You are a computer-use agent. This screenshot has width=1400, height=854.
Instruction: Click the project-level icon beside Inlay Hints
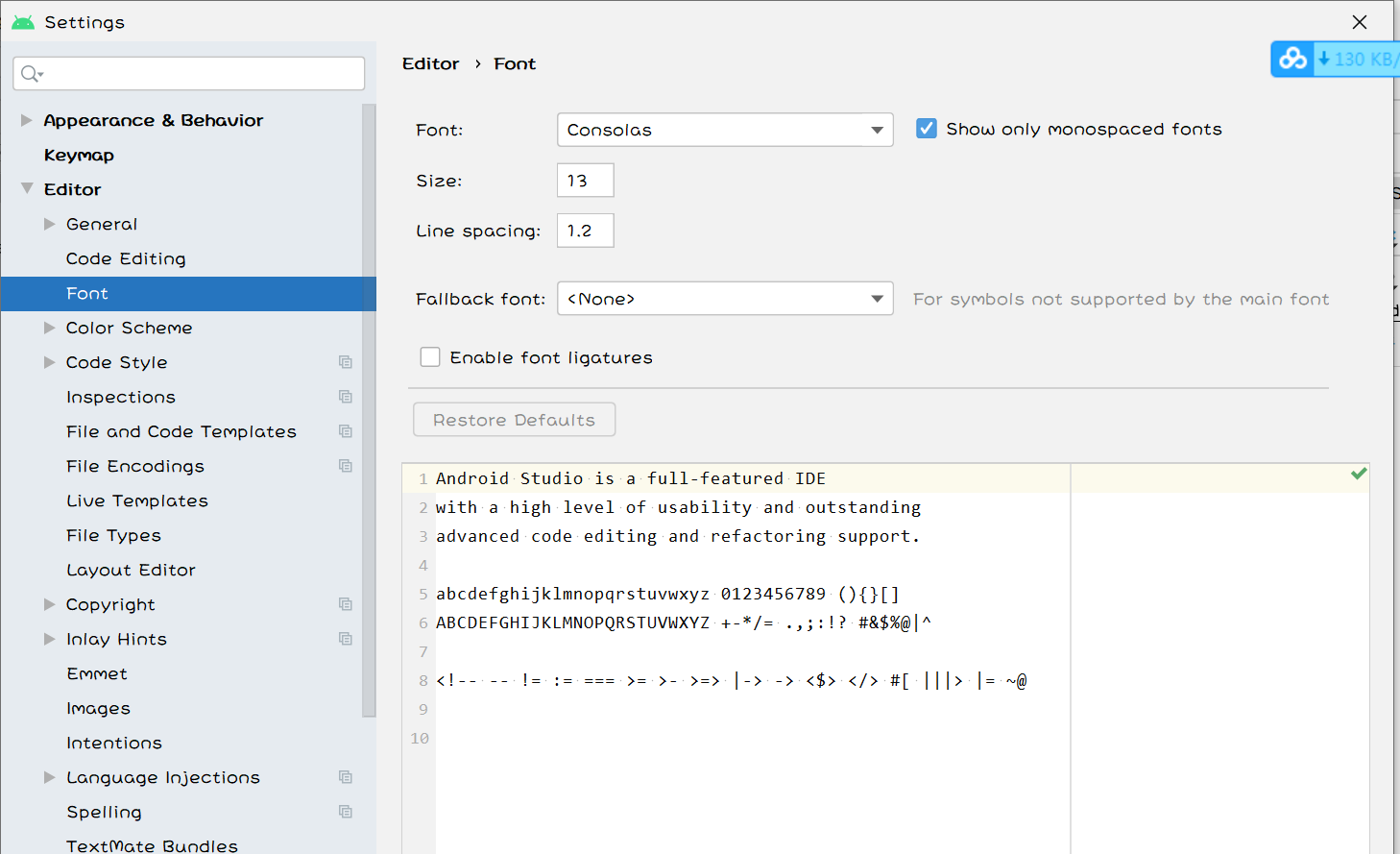(x=346, y=639)
